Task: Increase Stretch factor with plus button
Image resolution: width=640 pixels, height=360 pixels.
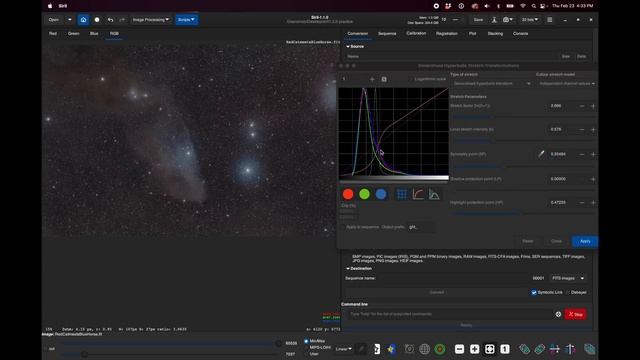Action: click(x=593, y=106)
